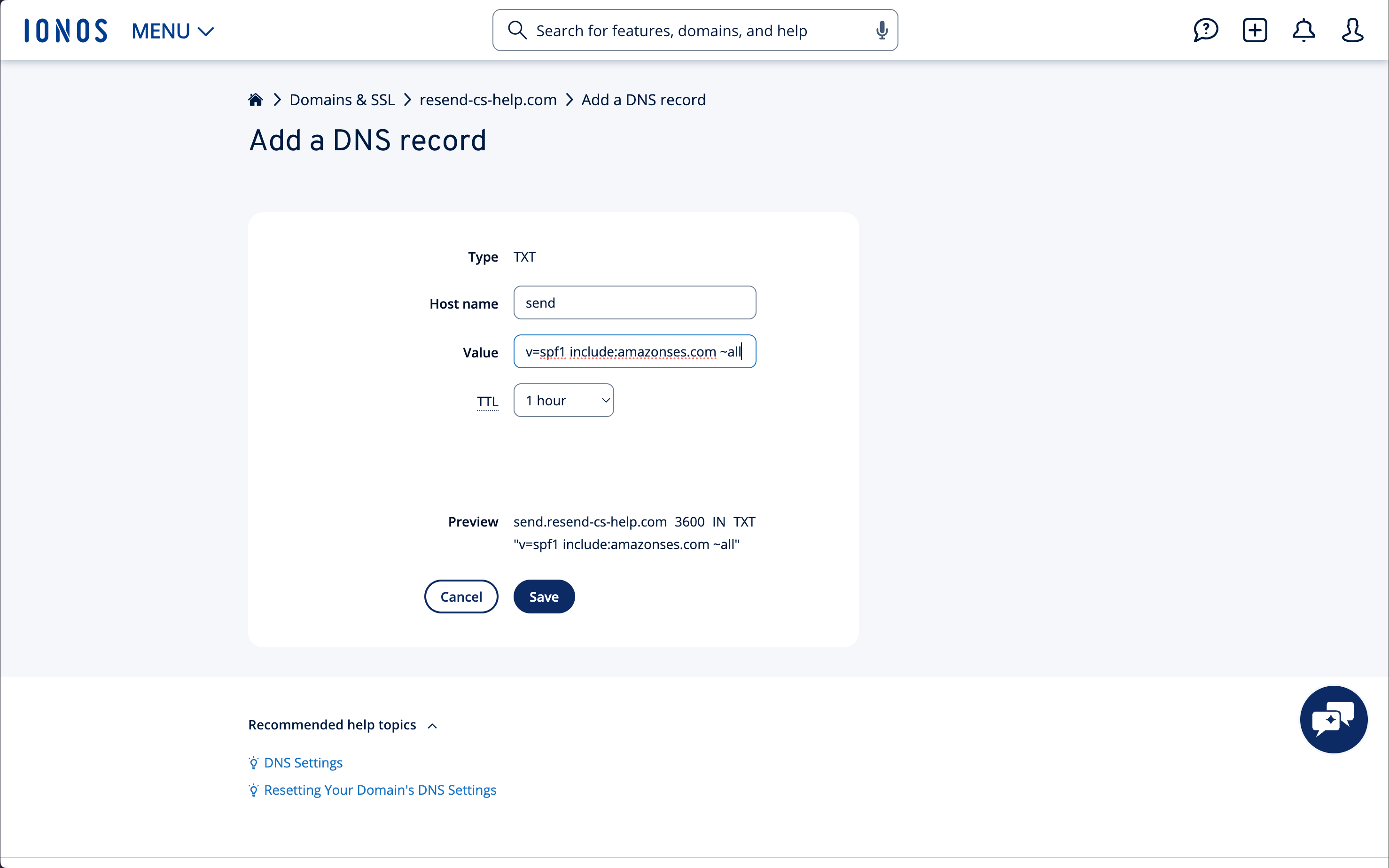Click the TXT type value
The width and height of the screenshot is (1389, 868).
pyautogui.click(x=524, y=256)
